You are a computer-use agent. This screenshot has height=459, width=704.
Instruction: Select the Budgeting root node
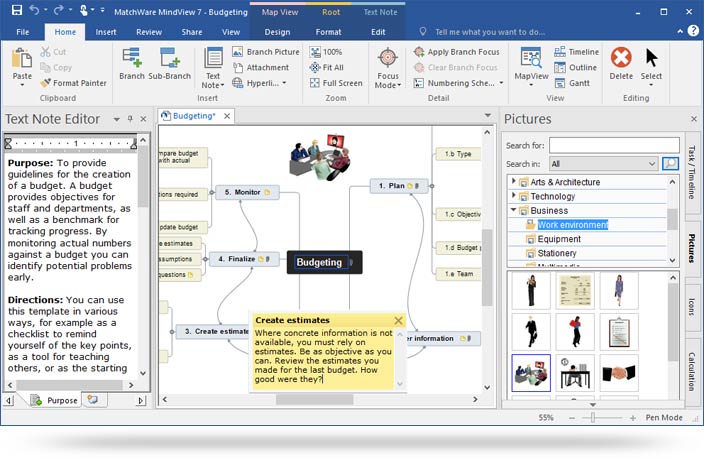(x=324, y=262)
